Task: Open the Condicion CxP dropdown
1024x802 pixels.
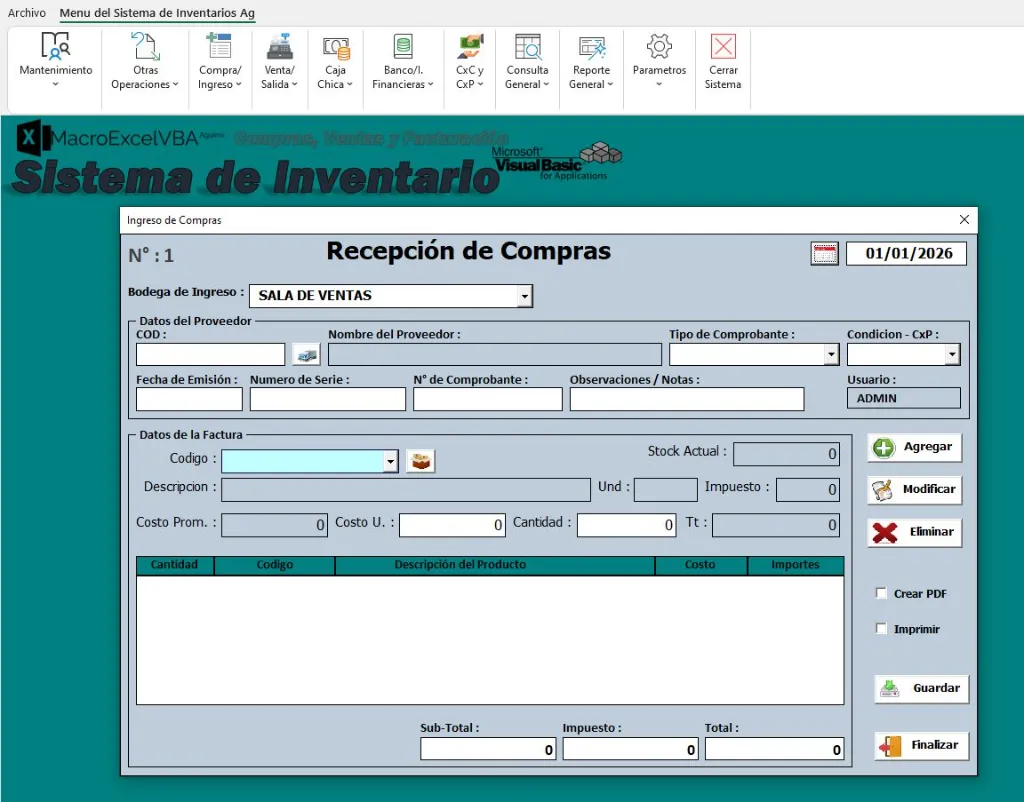Action: [951, 354]
